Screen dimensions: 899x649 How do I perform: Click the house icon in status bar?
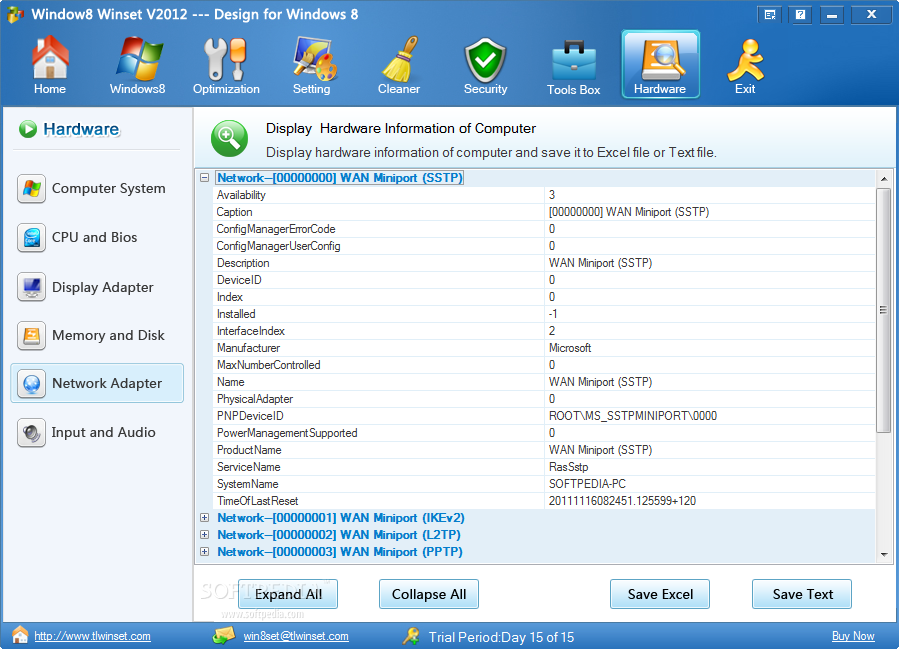20,635
